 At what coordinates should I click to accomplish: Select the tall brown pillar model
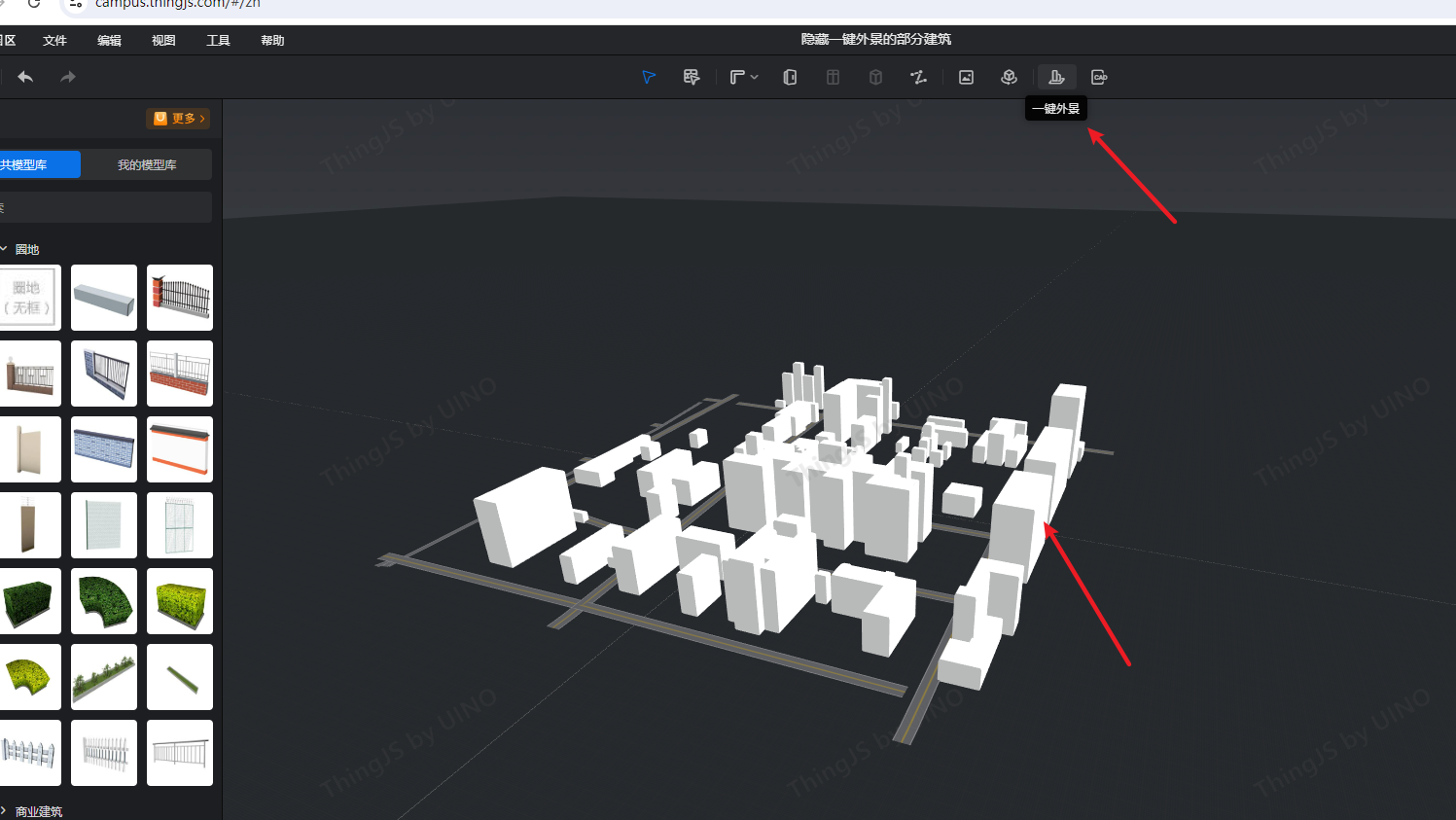click(x=28, y=525)
